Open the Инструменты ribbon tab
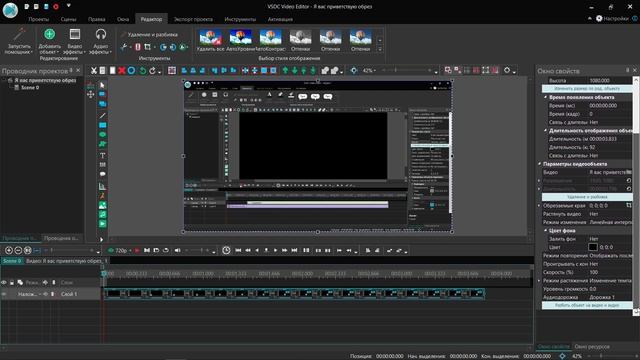 point(240,19)
